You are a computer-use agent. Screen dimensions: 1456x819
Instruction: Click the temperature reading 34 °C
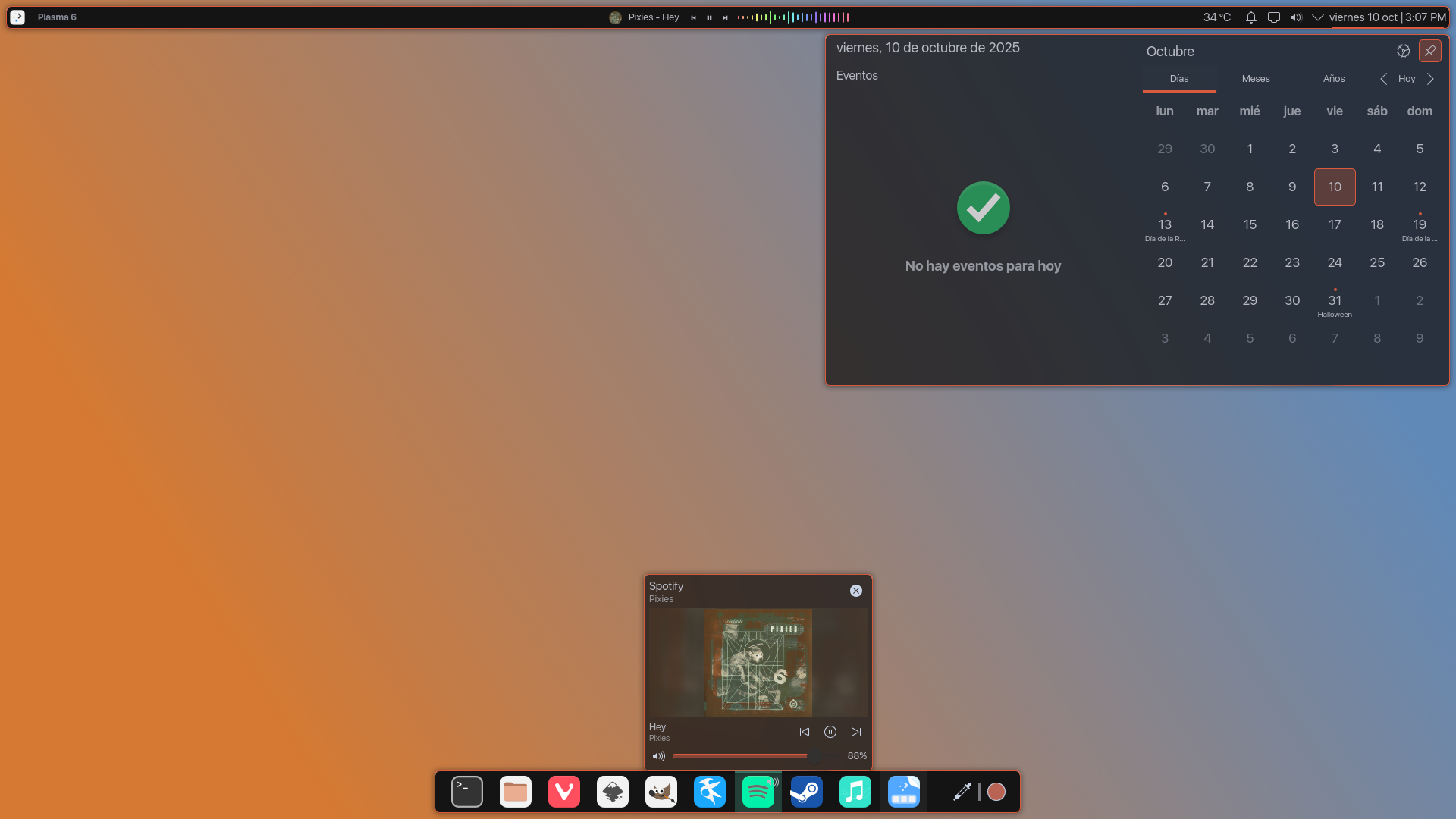pos(1217,17)
